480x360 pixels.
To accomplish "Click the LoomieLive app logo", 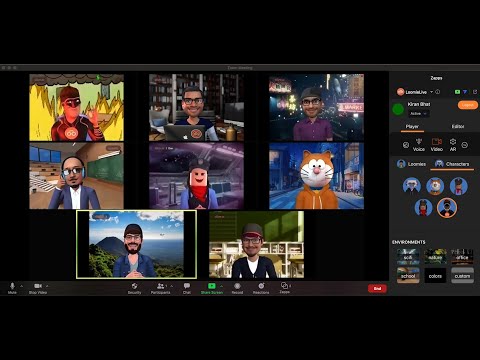I will [x=400, y=92].
